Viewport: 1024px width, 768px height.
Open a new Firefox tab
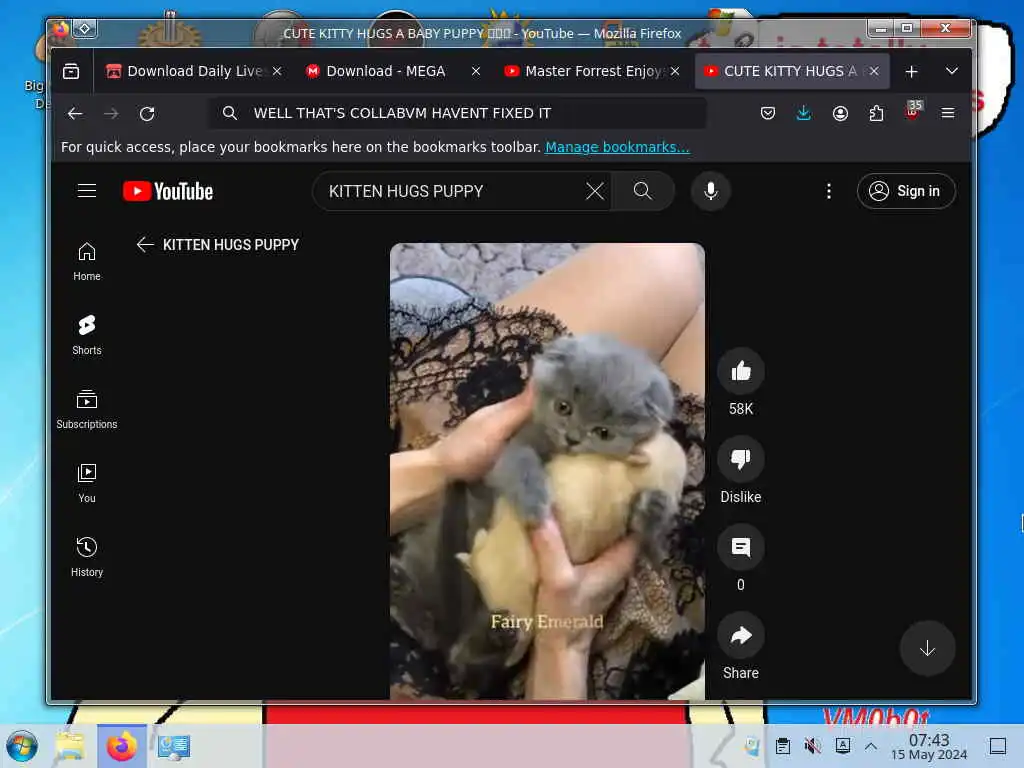tap(912, 71)
